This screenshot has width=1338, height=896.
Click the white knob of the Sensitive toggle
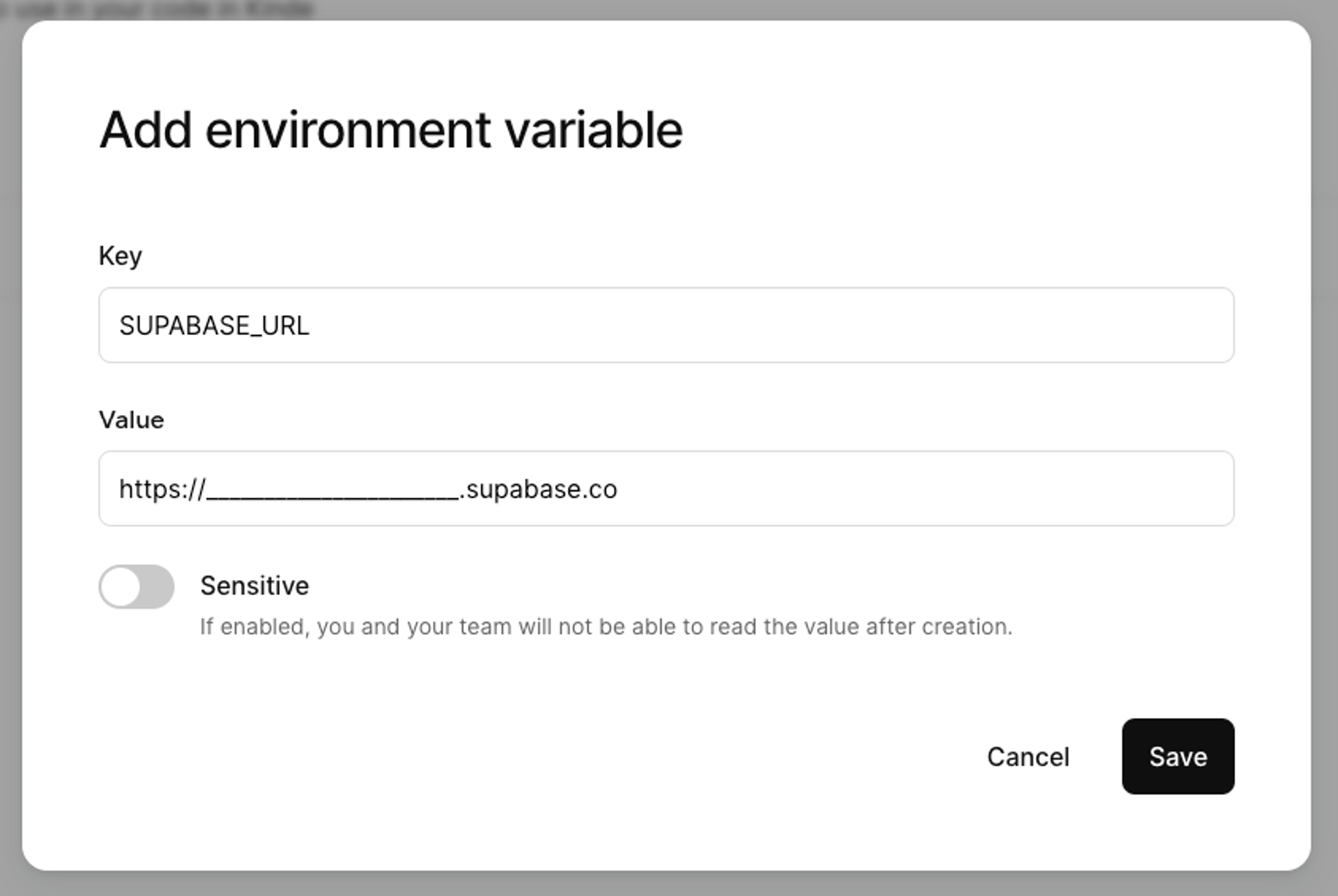(120, 587)
